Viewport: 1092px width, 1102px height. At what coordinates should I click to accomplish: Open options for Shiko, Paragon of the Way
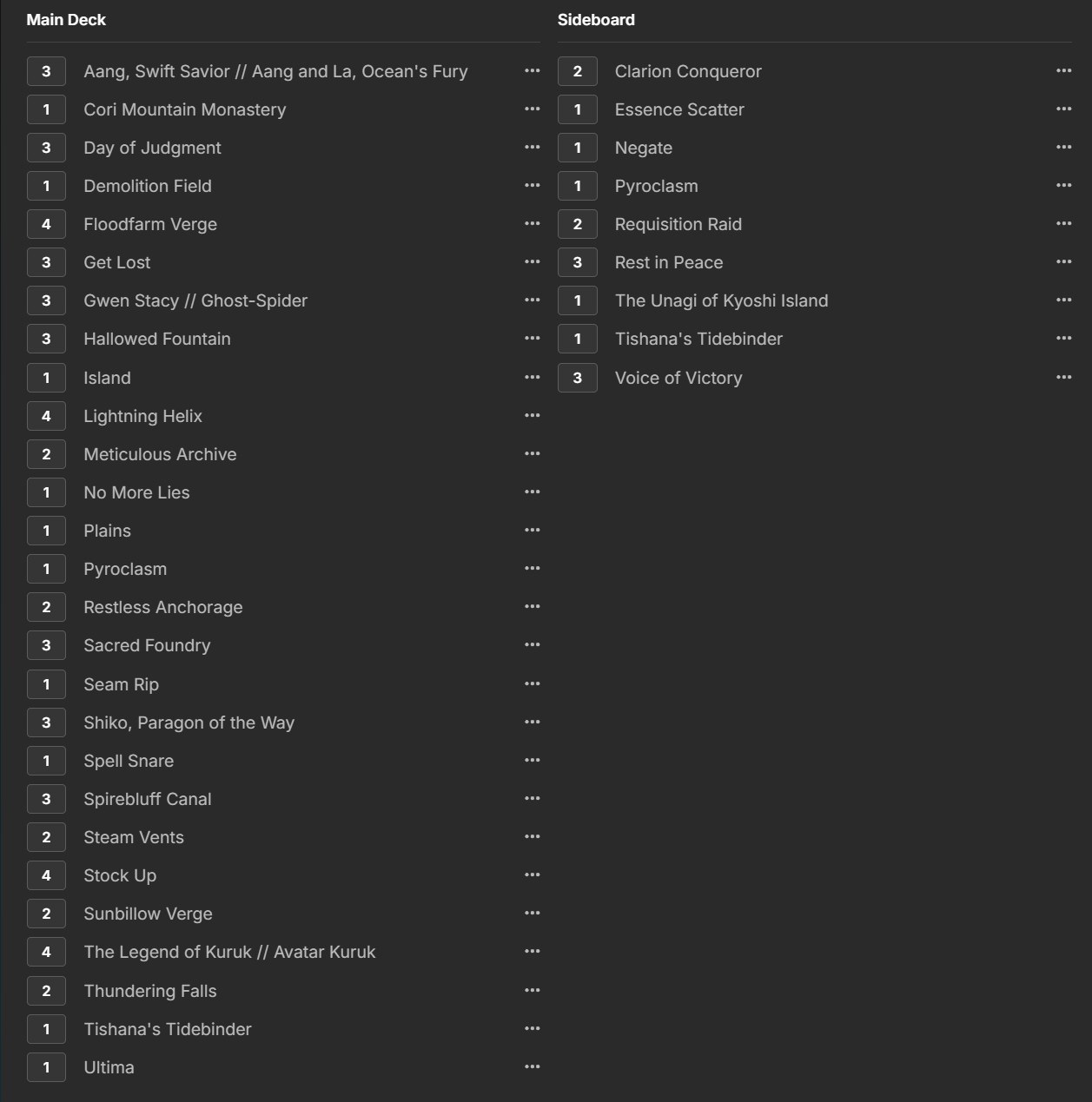tap(533, 723)
